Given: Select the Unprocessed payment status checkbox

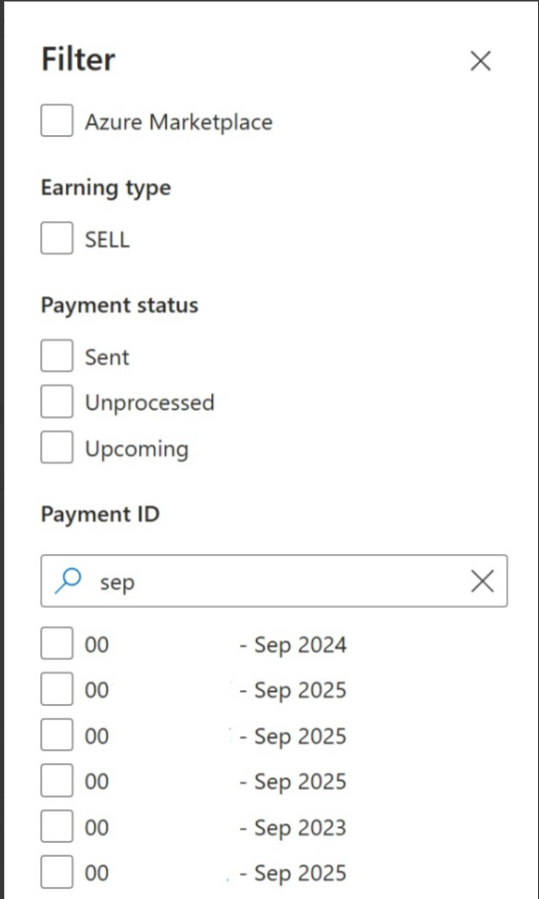Looking at the screenshot, I should [57, 401].
